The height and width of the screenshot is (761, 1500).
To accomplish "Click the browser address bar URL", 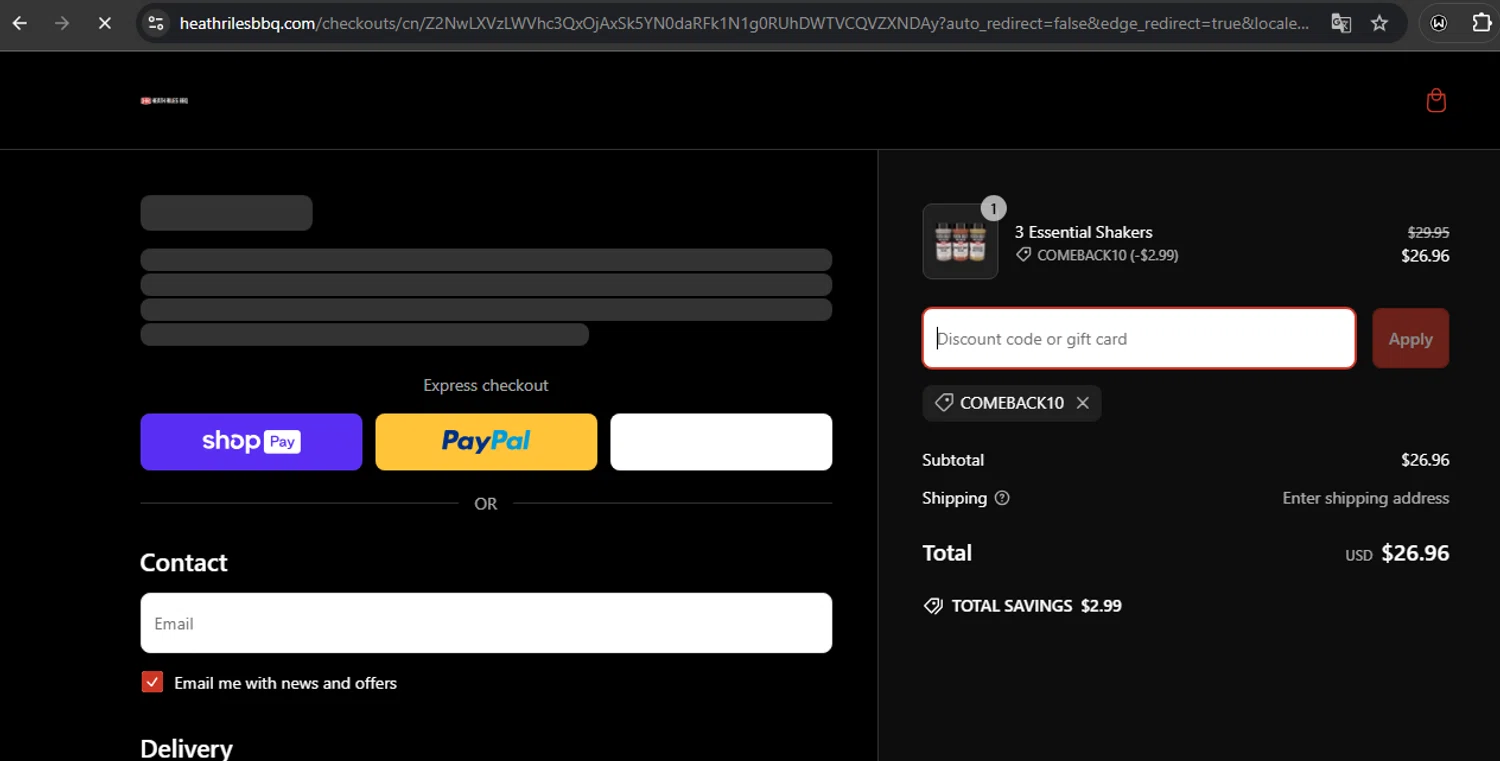I will pyautogui.click(x=744, y=23).
